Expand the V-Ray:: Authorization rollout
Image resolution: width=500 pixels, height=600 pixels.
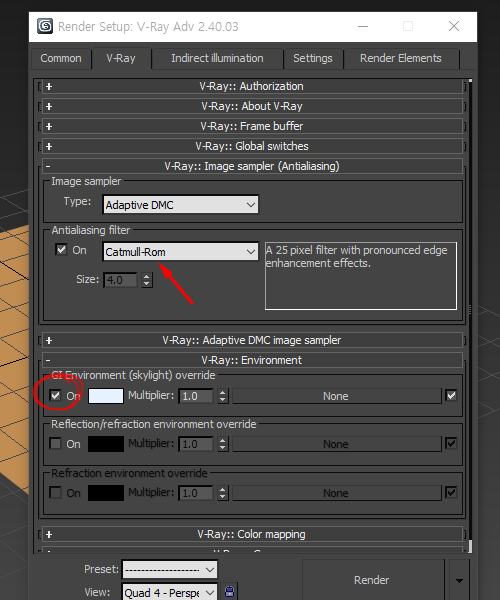click(x=252, y=86)
